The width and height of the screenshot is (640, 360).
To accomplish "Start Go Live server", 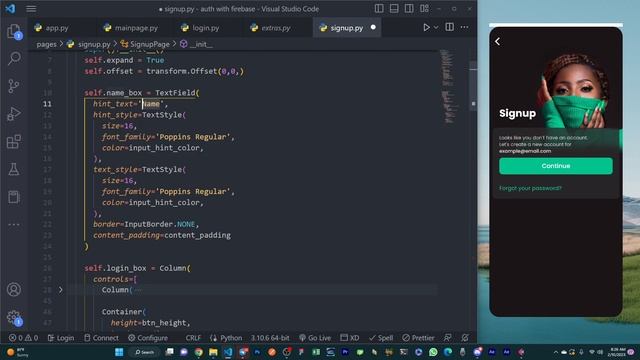I will click(315, 338).
